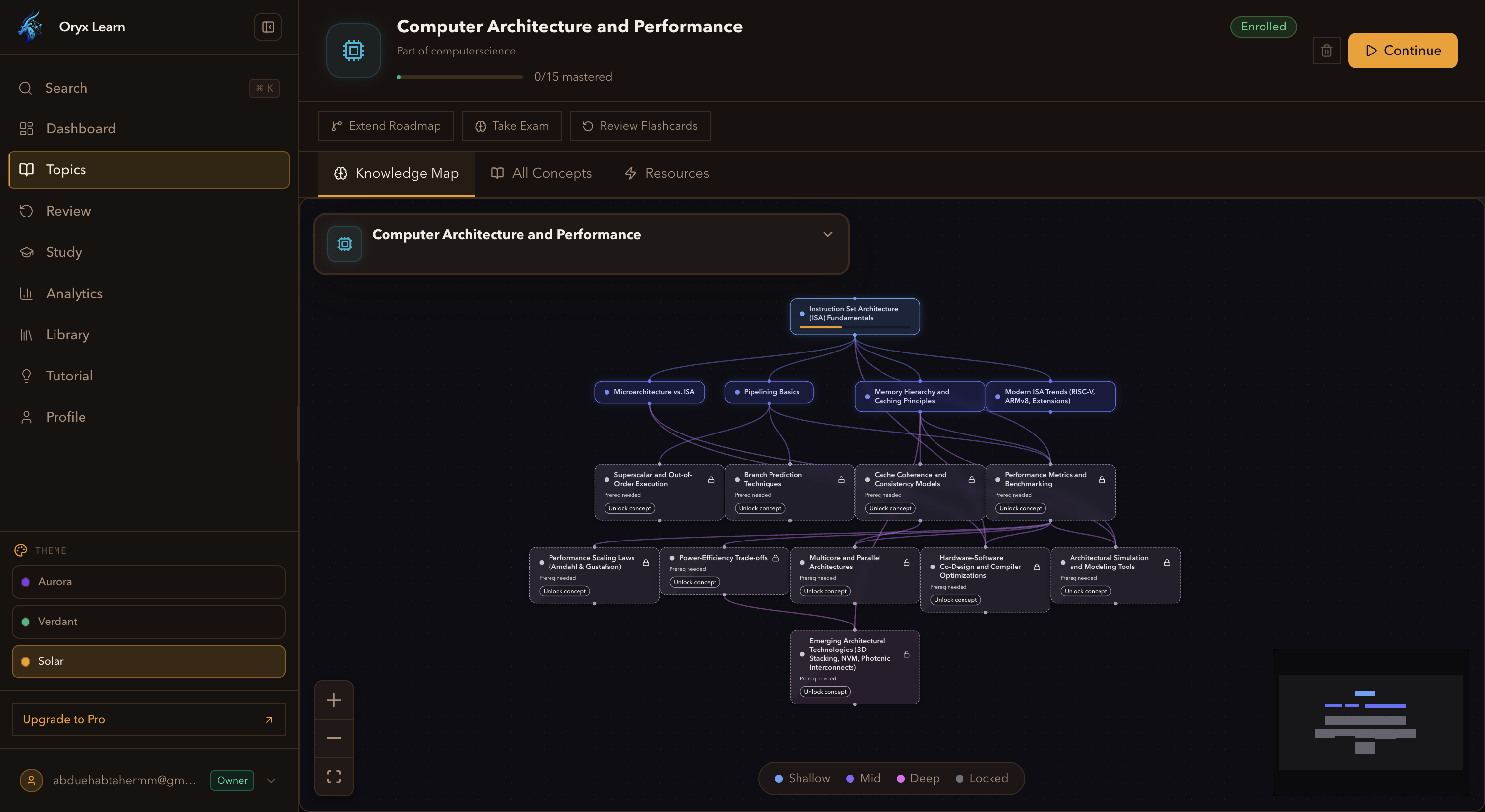Screen dimensions: 1485x812
Task: Collapse the Computer Architecture and Performance card
Action: [x=828, y=234]
